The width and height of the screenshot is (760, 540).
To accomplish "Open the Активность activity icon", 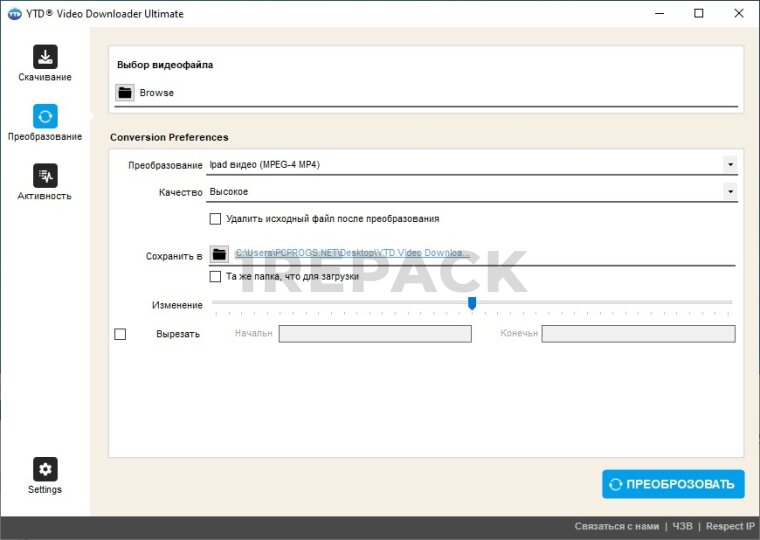I will [45, 176].
